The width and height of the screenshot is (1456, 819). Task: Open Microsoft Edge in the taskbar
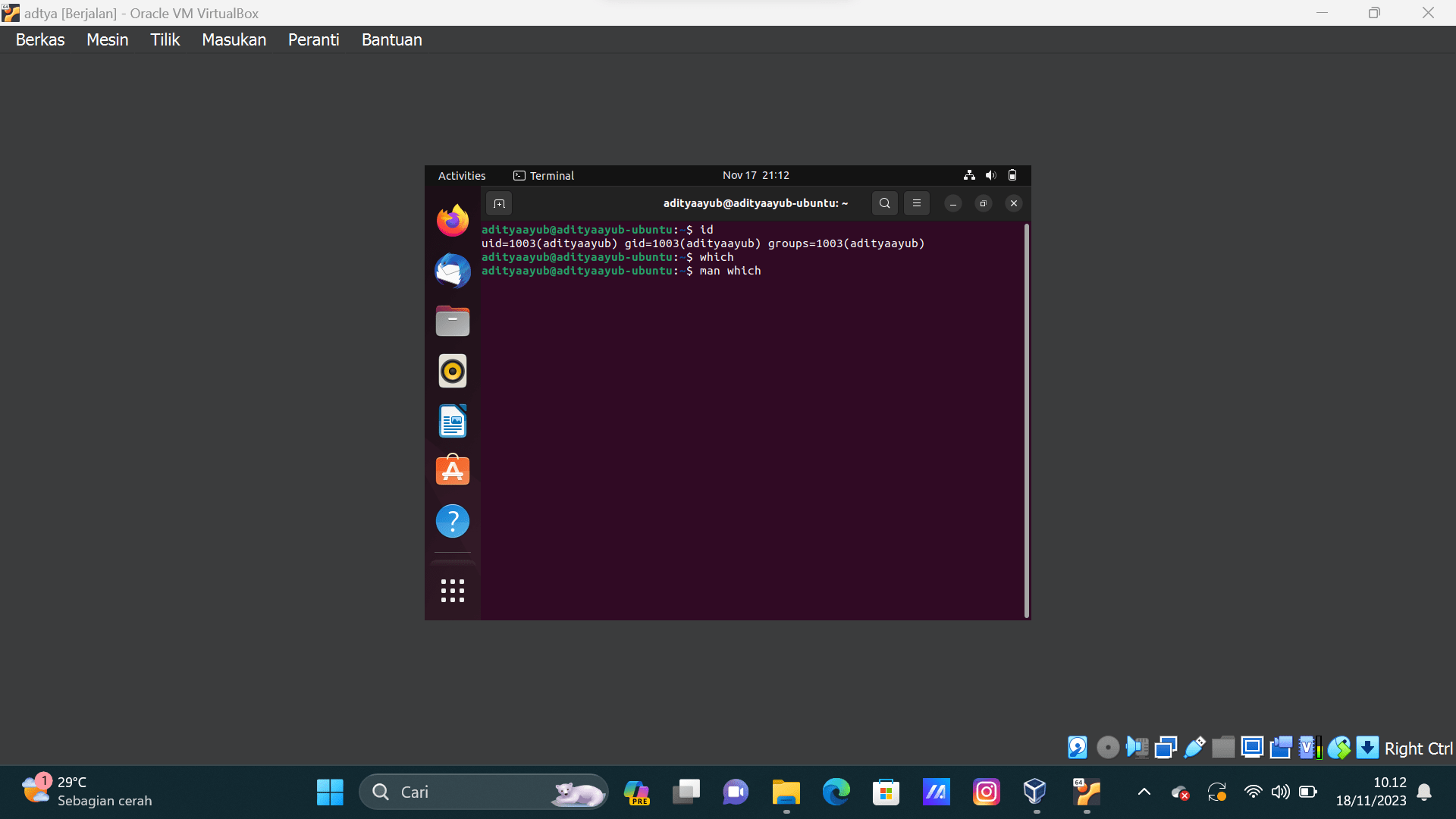pyautogui.click(x=836, y=792)
